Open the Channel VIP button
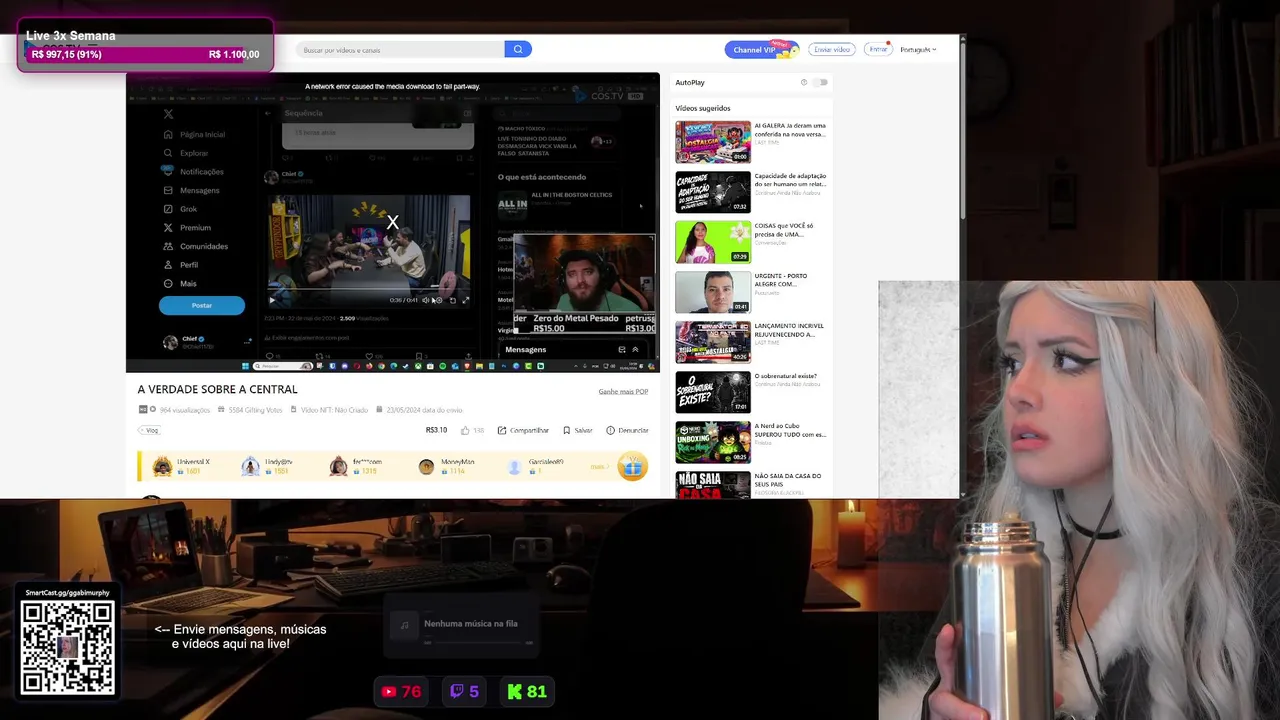This screenshot has height=720, width=1280. 760,49
